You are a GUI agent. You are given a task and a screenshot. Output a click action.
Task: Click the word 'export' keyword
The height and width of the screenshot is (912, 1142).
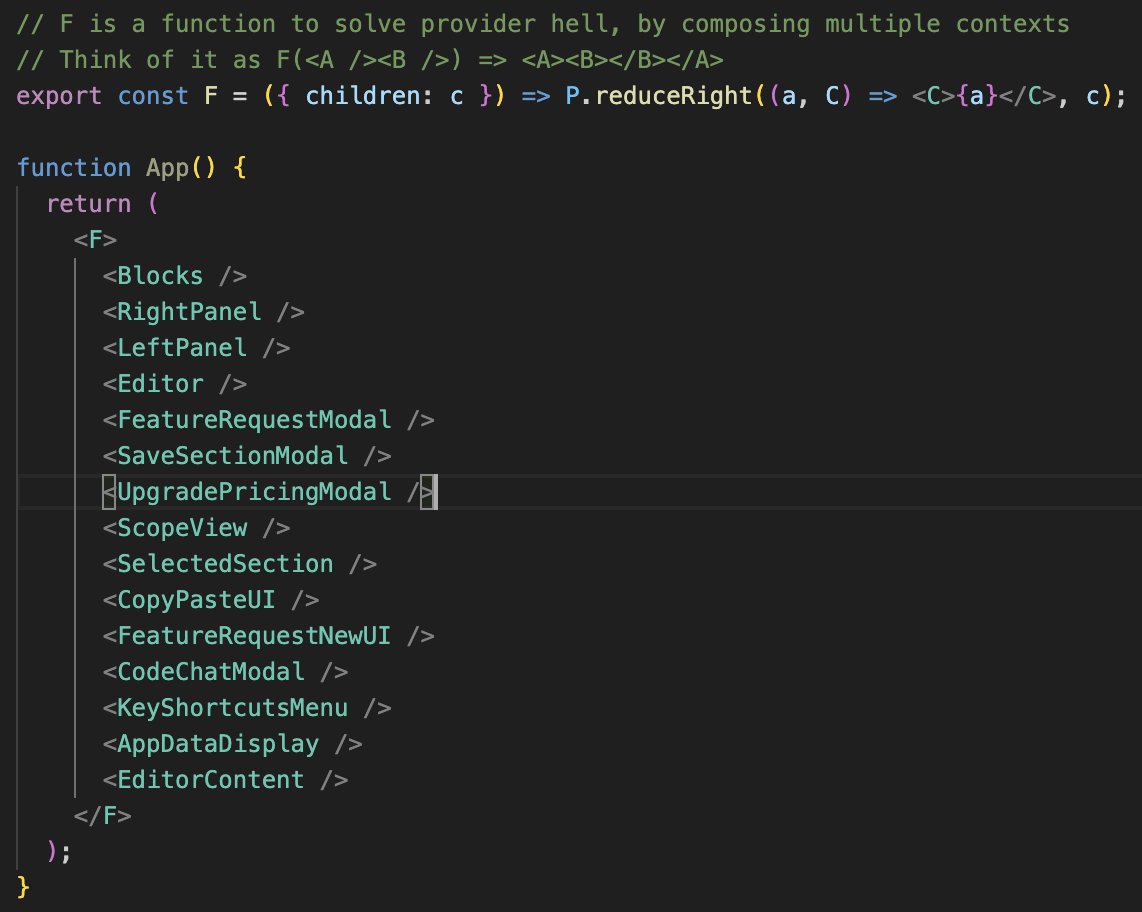tap(59, 96)
